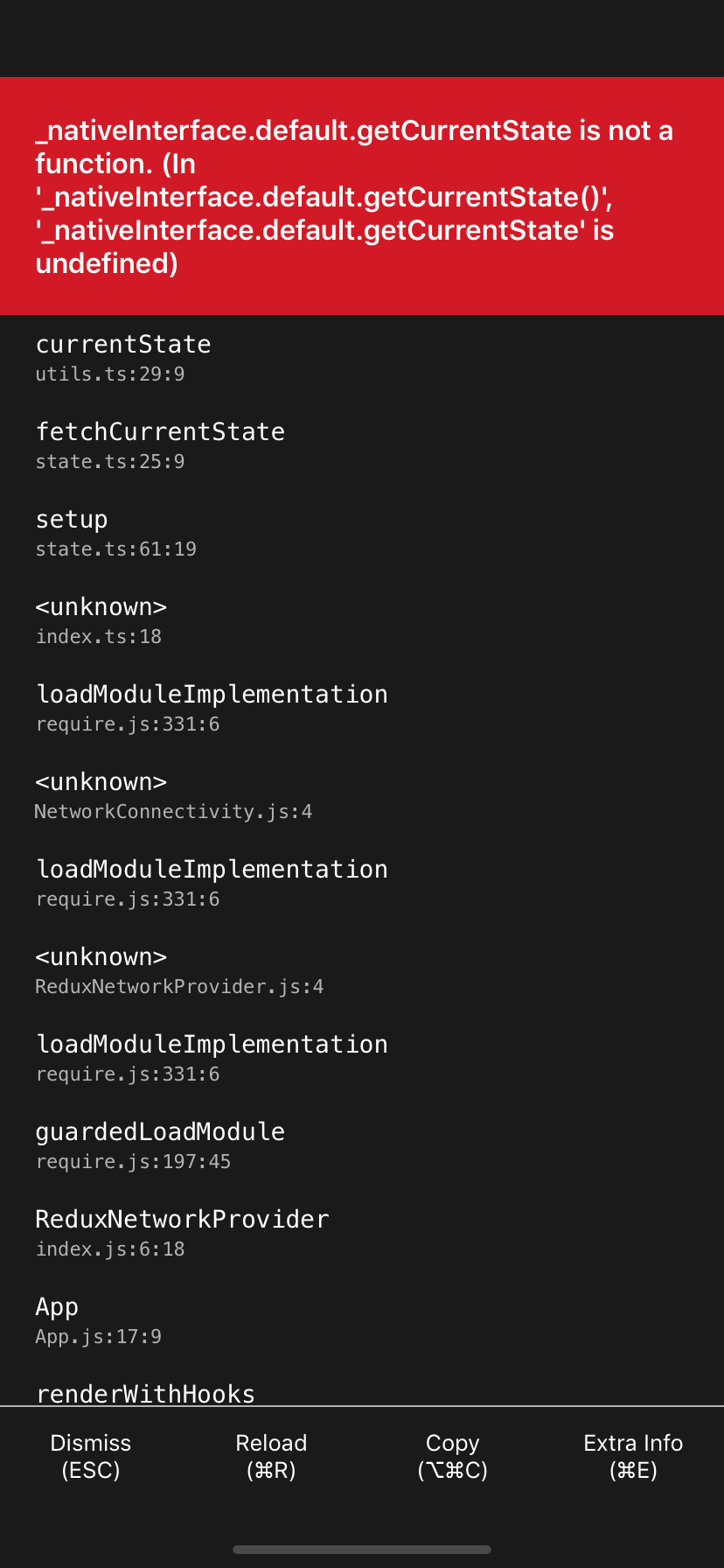Click the utils.ts:29:9 file reference
Image resolution: width=724 pixels, height=1568 pixels.
click(x=109, y=374)
